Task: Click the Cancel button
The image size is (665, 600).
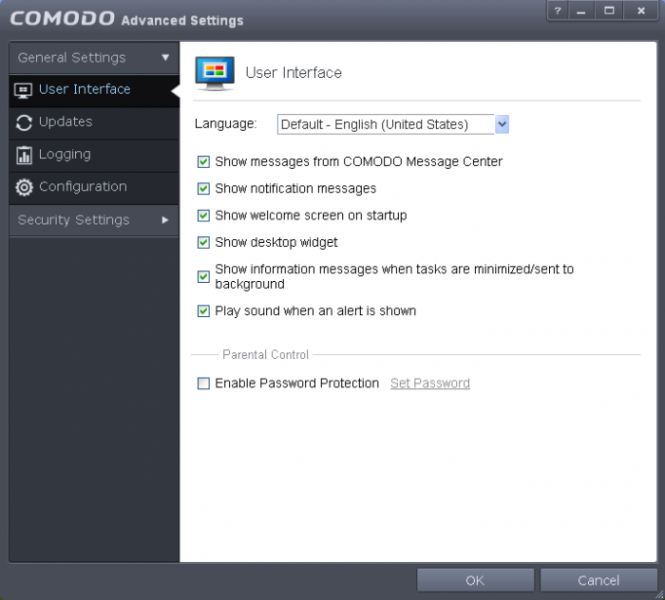Action: (x=598, y=580)
